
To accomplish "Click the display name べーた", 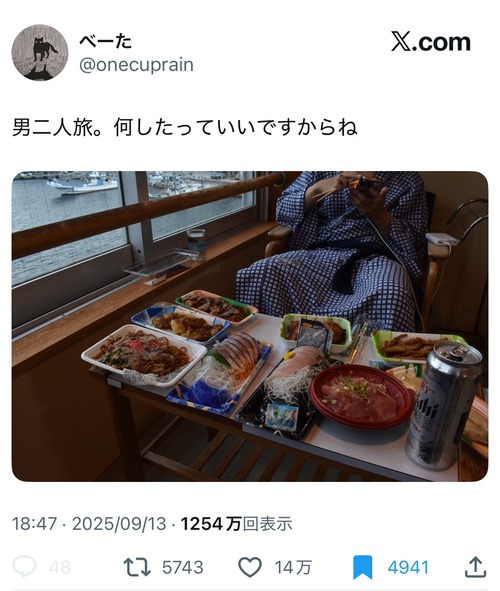I will click(x=105, y=41).
